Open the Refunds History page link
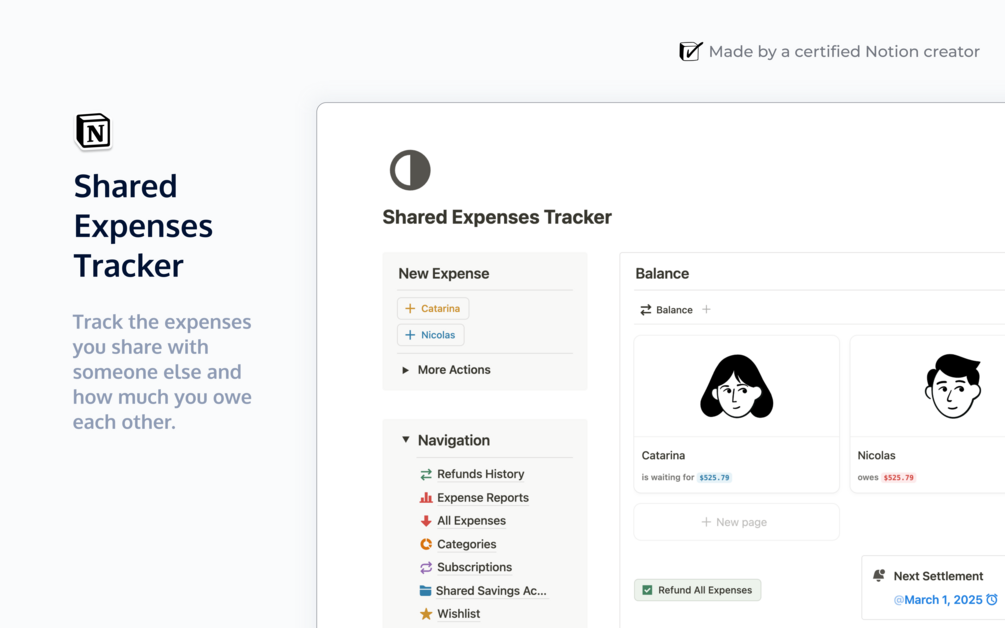Viewport: 1005px width, 628px height. (481, 474)
